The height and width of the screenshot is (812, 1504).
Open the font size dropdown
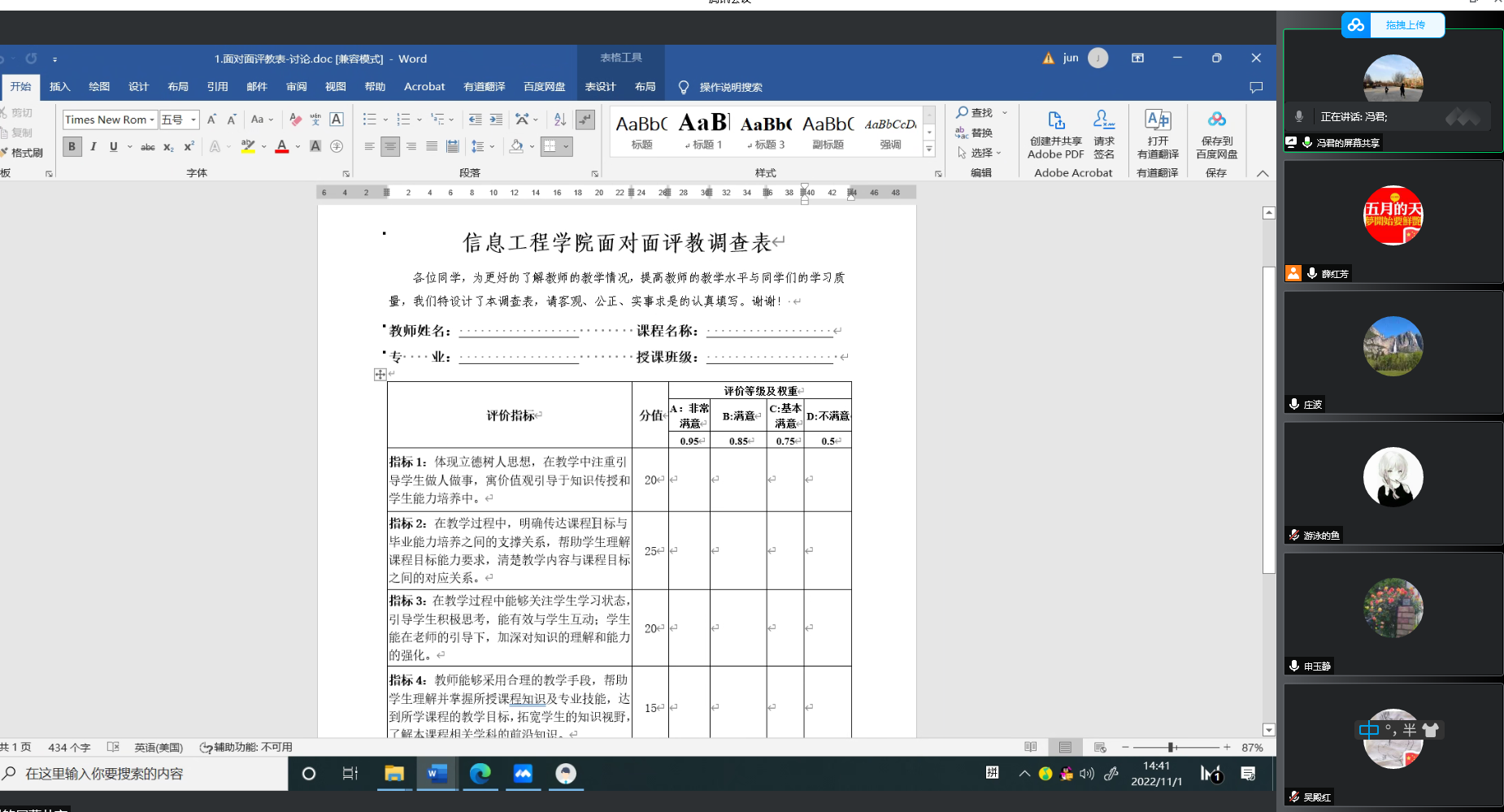(x=193, y=119)
